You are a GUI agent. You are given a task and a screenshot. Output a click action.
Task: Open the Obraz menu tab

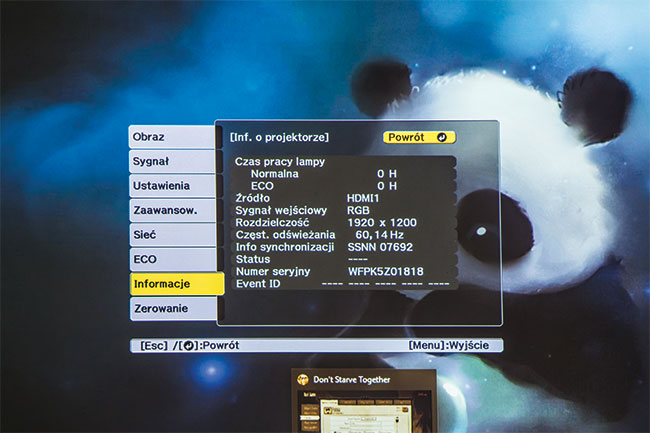click(170, 137)
